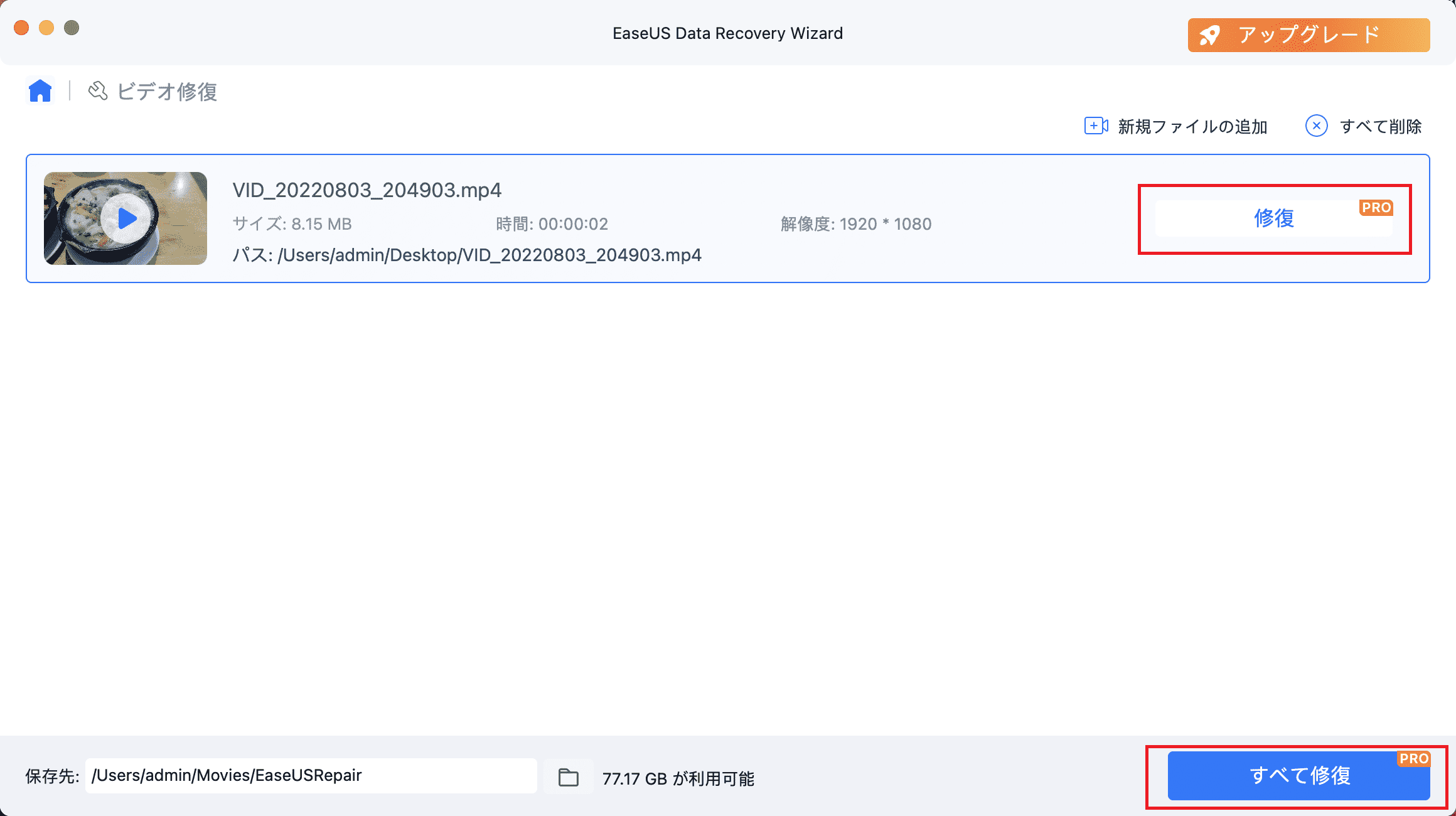The height and width of the screenshot is (816, 1456).
Task: Click the ビデオ修復 breadcrumb label
Action: point(167,92)
